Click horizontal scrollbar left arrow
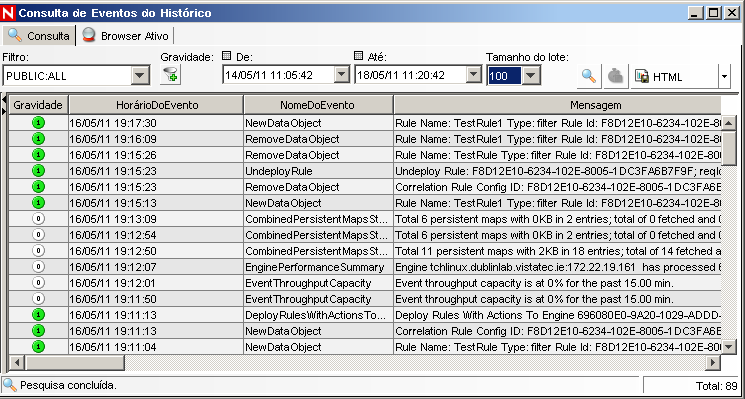The width and height of the screenshot is (745, 399). click(17, 363)
